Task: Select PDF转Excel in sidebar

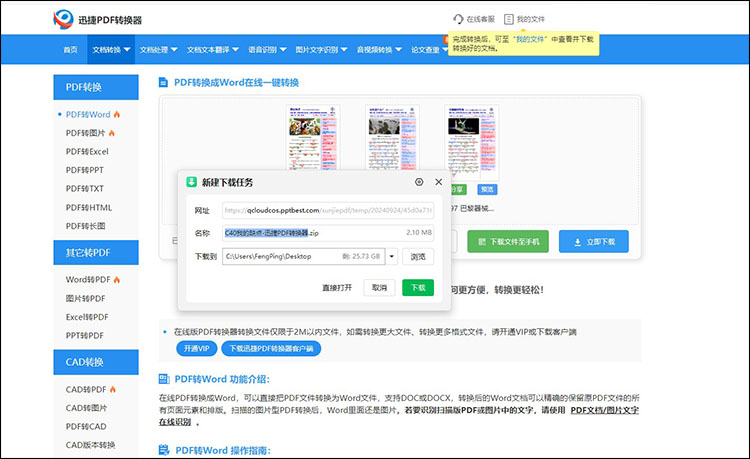Action: pyautogui.click(x=87, y=152)
